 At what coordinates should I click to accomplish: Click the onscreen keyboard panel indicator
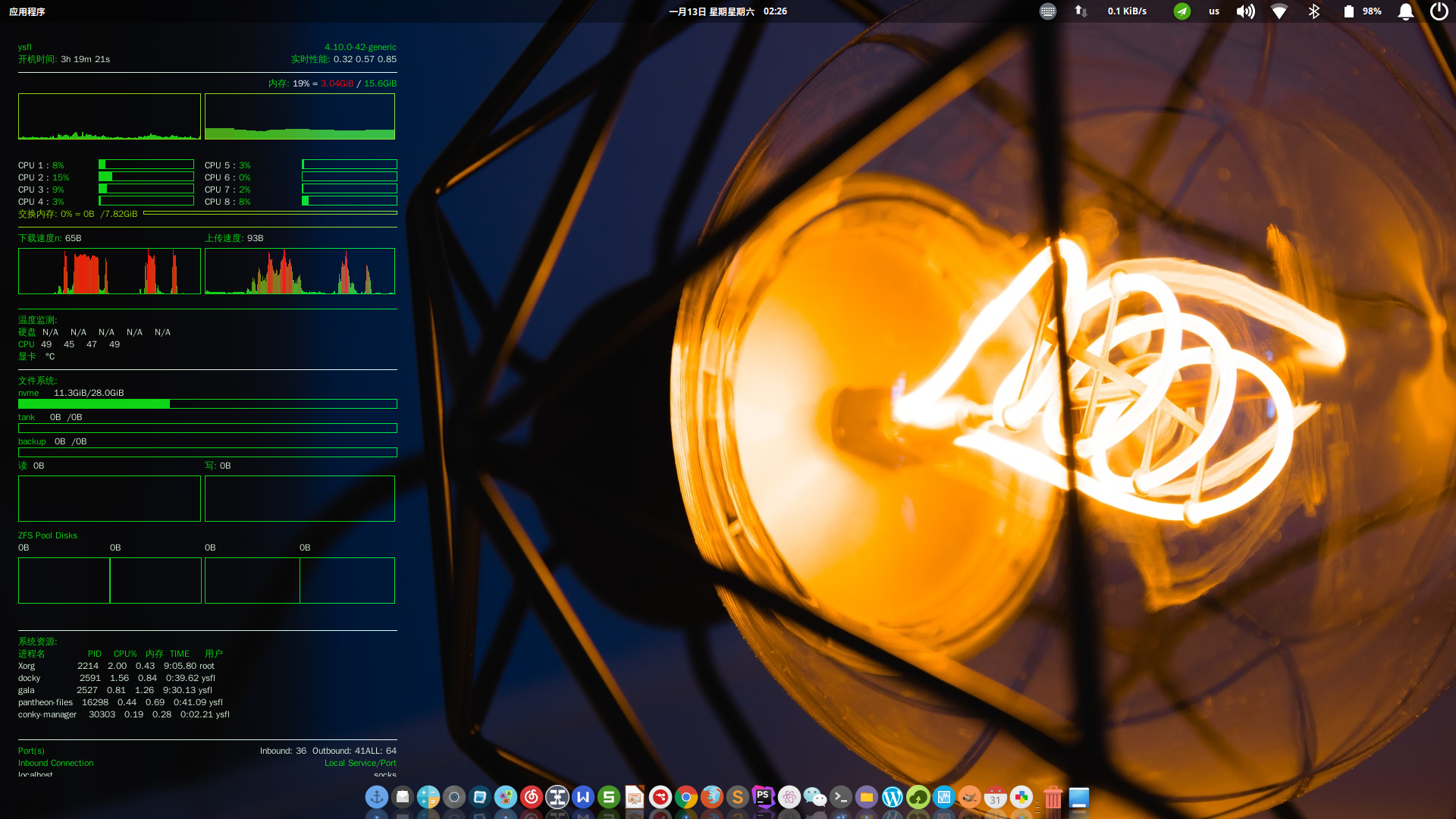[1047, 11]
